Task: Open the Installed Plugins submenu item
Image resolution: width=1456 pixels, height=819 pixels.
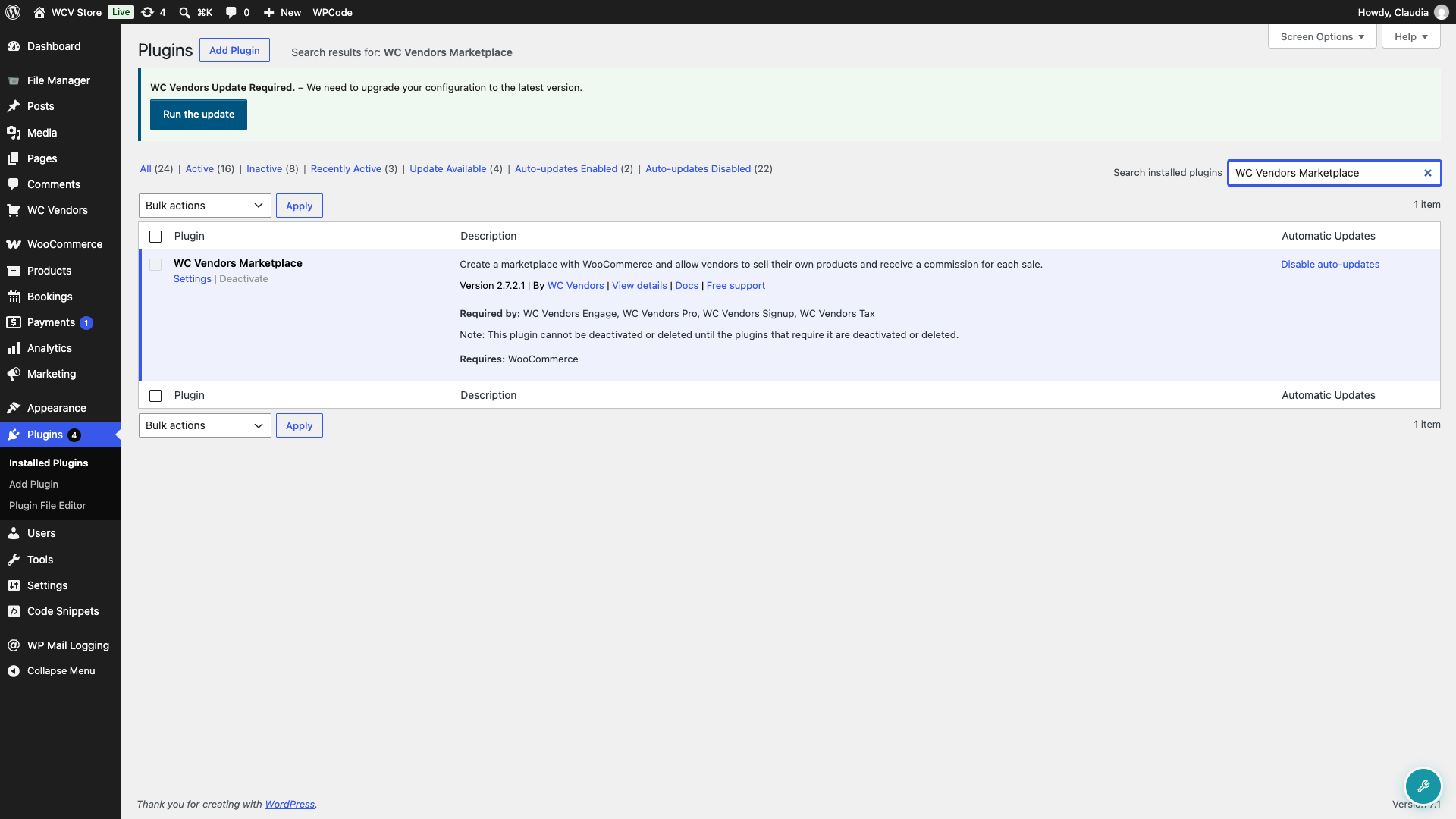Action: tap(49, 463)
